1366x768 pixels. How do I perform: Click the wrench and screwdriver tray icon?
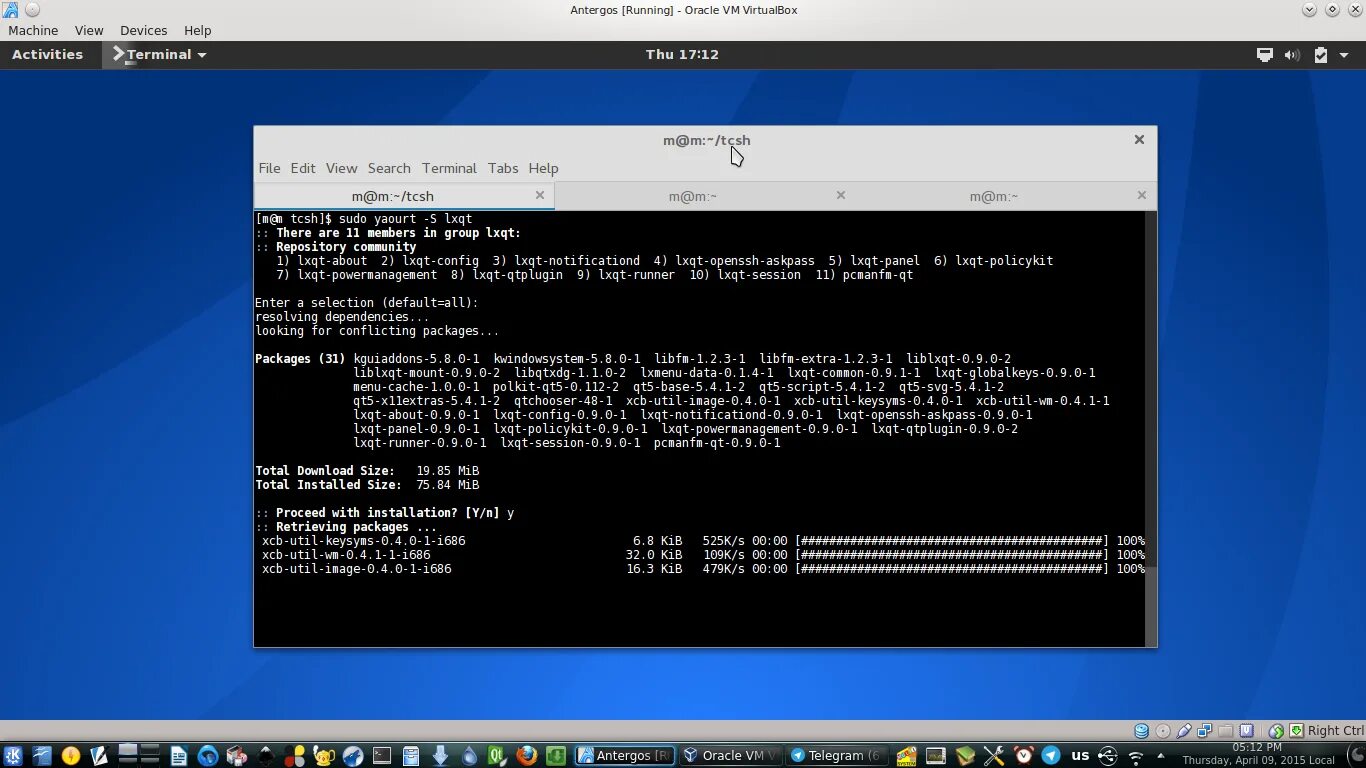tap(993, 756)
